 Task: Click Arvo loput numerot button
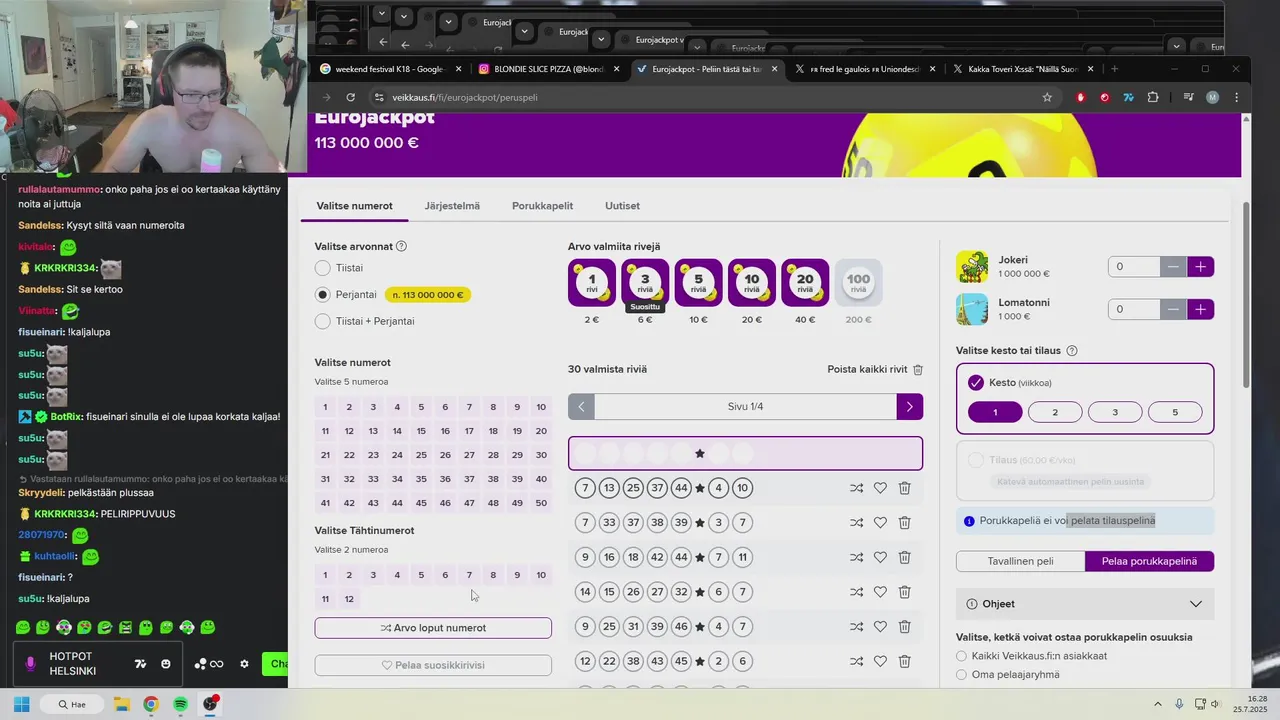click(x=433, y=628)
